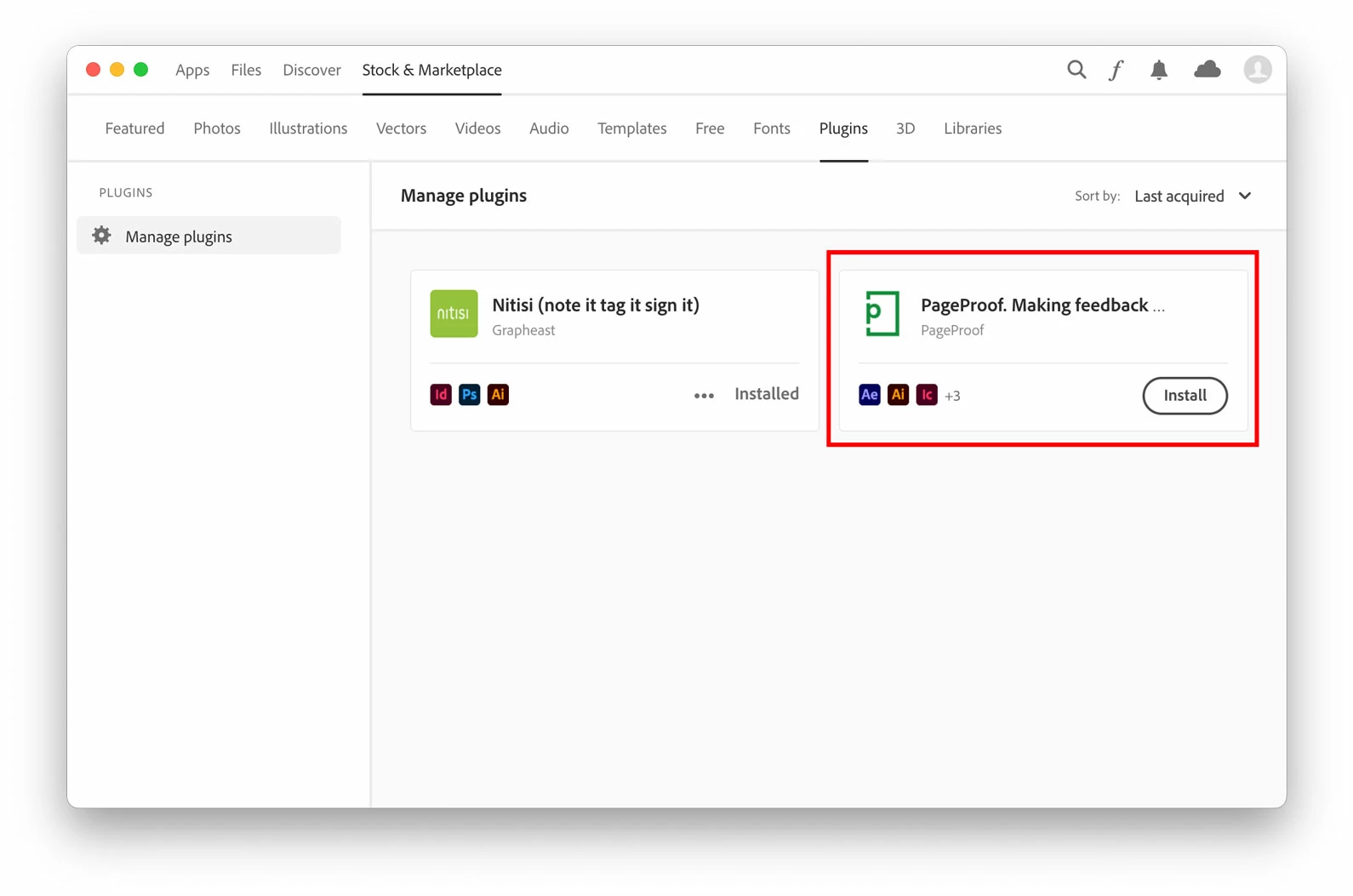Open the Libraries category tab

click(973, 128)
